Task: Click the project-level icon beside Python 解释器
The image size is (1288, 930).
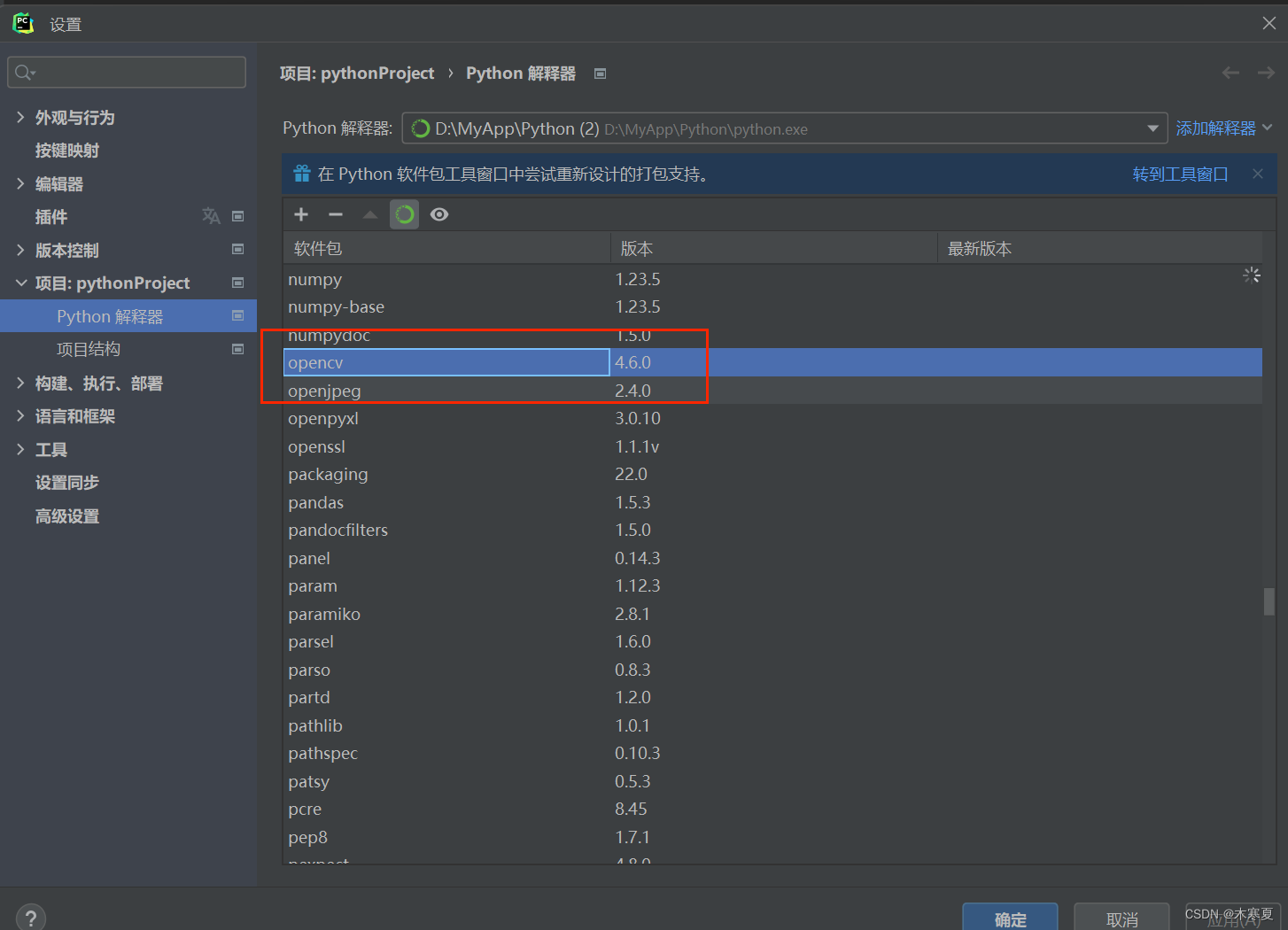Action: click(237, 316)
